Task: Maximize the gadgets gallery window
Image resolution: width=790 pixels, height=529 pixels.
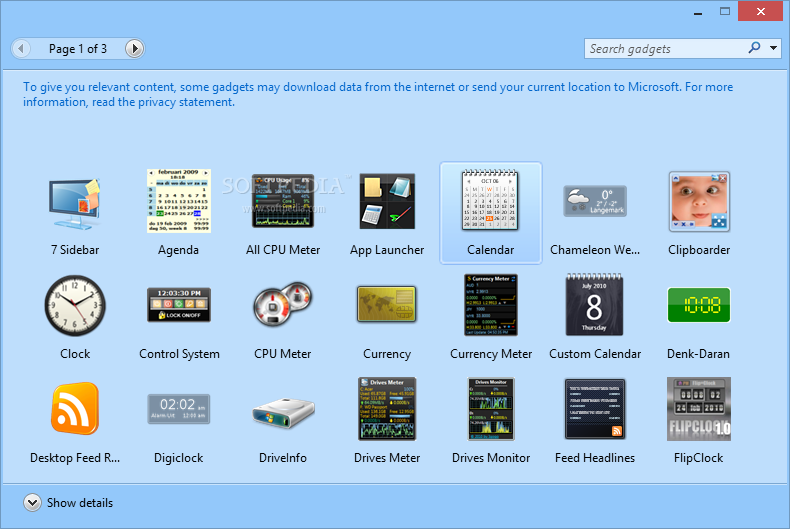Action: tap(725, 11)
